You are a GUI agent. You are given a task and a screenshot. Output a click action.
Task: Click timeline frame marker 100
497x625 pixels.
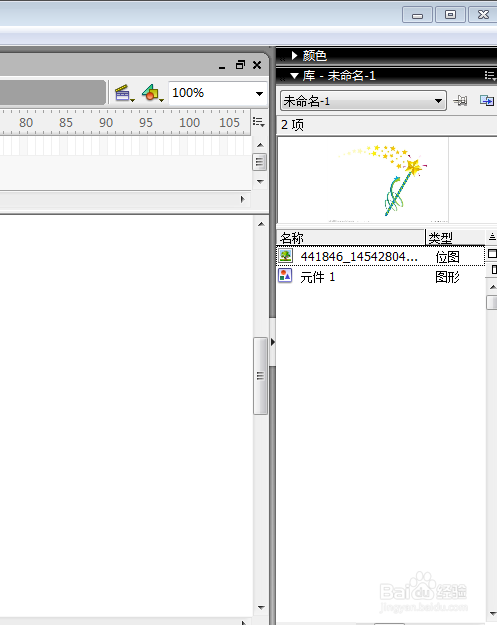point(189,122)
